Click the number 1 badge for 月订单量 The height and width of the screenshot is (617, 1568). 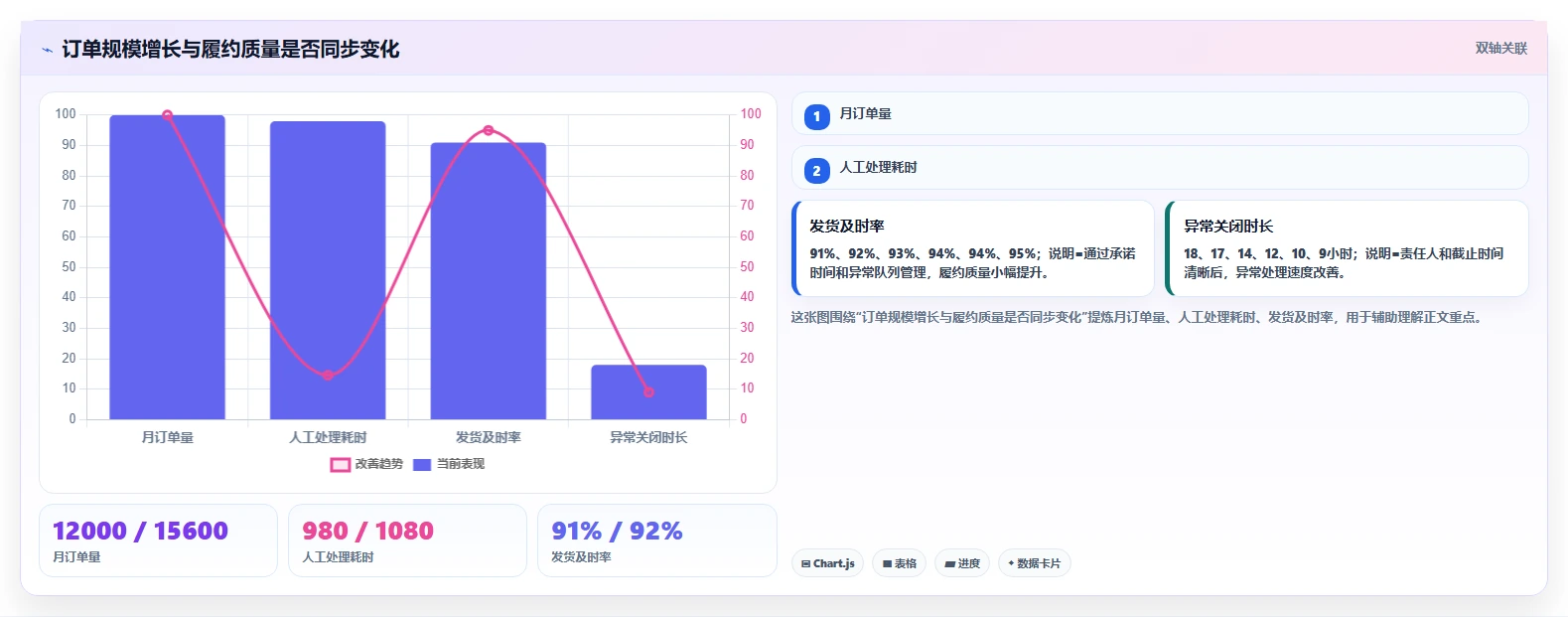point(816,117)
